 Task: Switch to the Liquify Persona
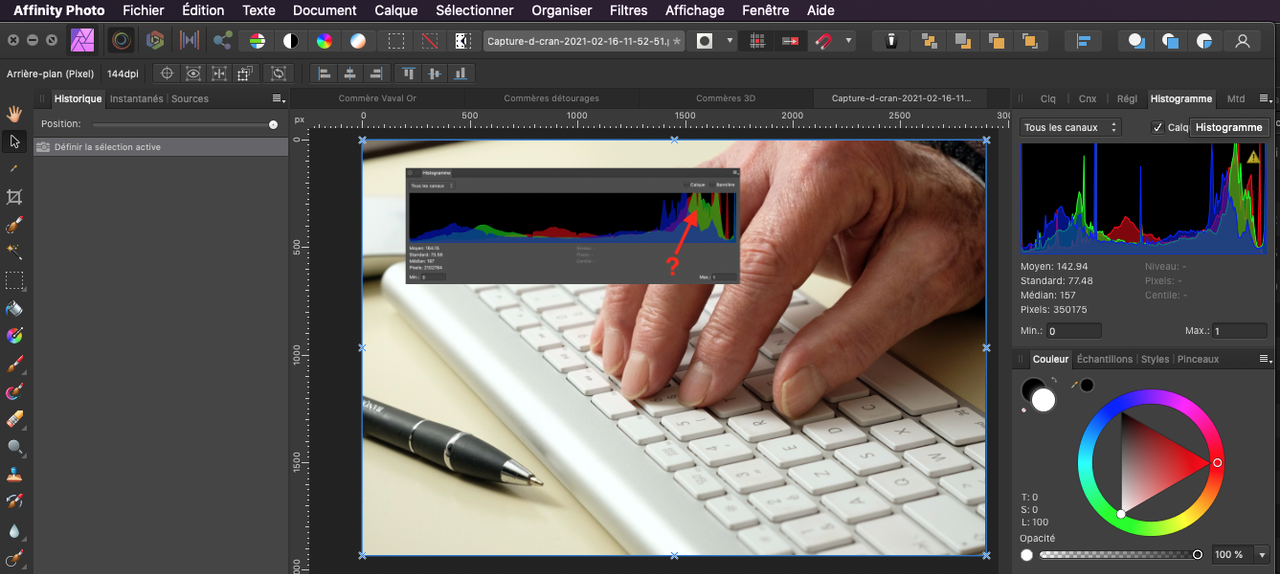point(121,41)
